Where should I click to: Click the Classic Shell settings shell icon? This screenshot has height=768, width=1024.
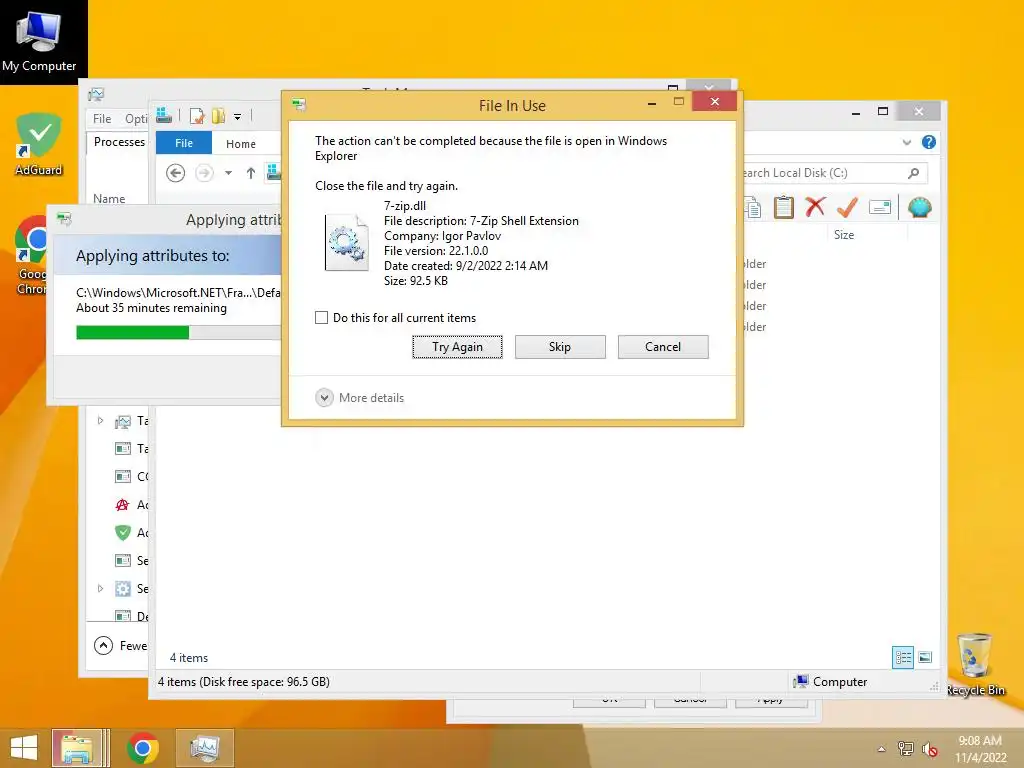click(920, 208)
